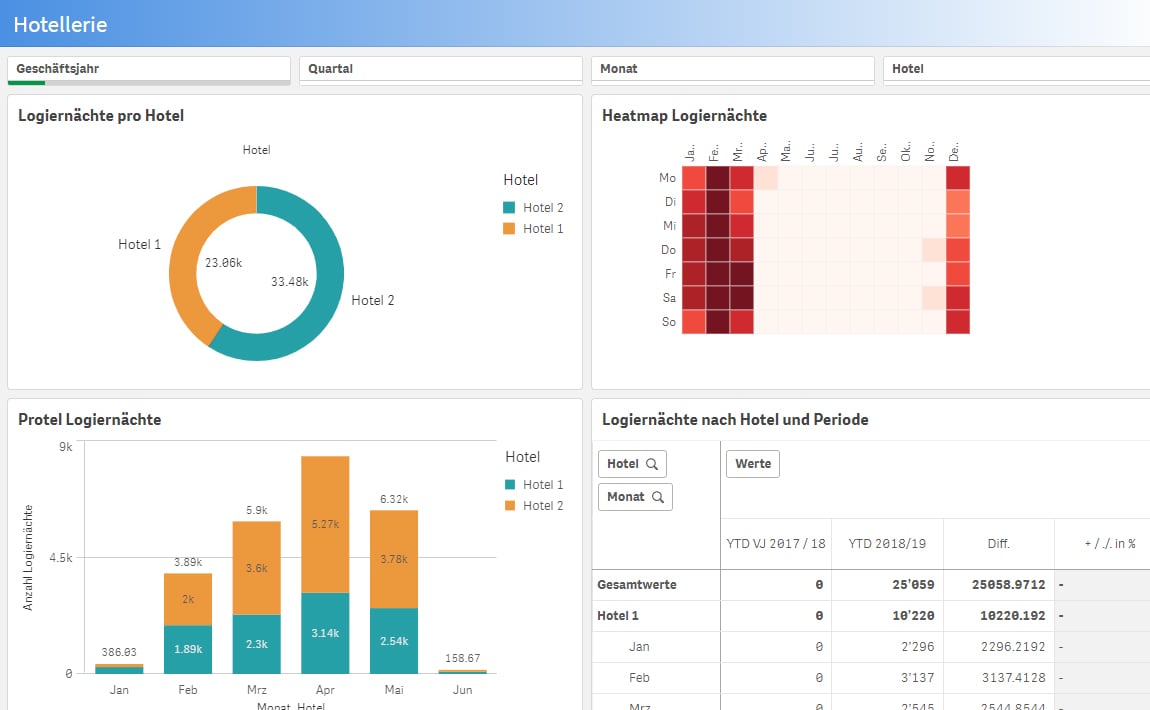Click the So row label in heatmap

point(669,322)
